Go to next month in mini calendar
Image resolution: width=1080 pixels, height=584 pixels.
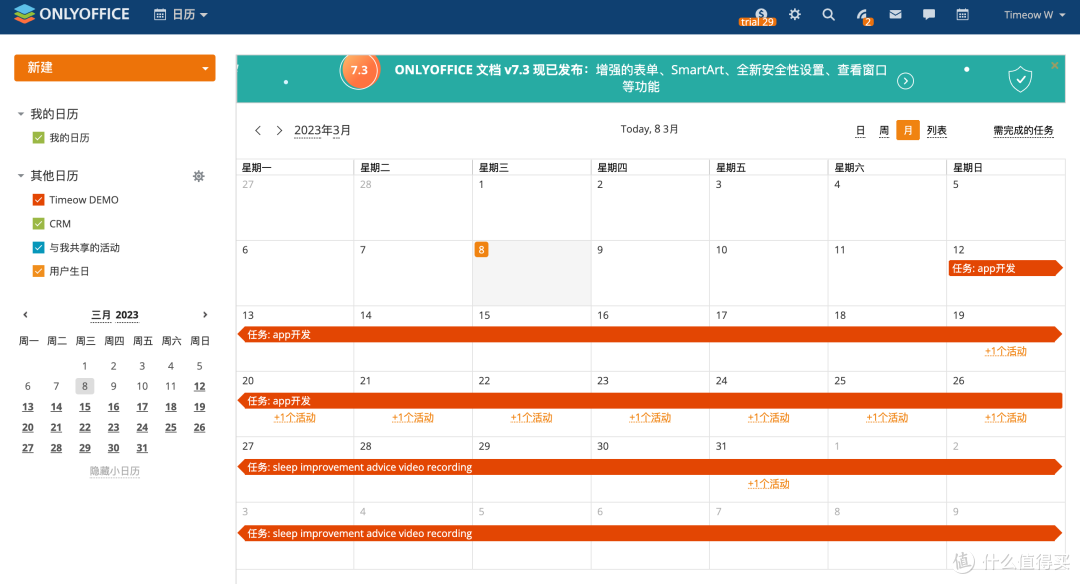[x=205, y=315]
